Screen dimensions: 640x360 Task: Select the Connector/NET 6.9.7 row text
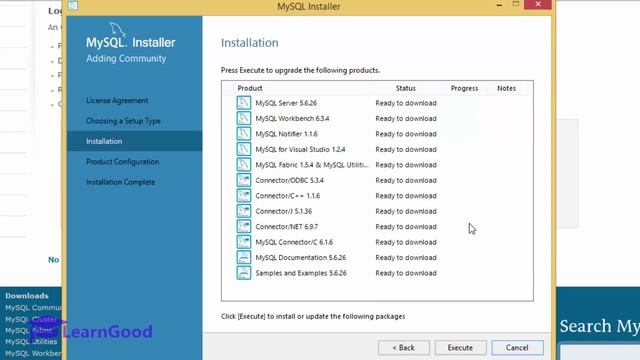point(287,227)
